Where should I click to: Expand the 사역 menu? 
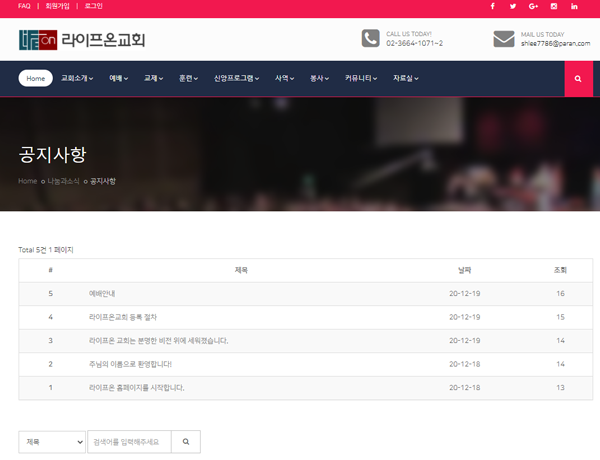pyautogui.click(x=284, y=78)
